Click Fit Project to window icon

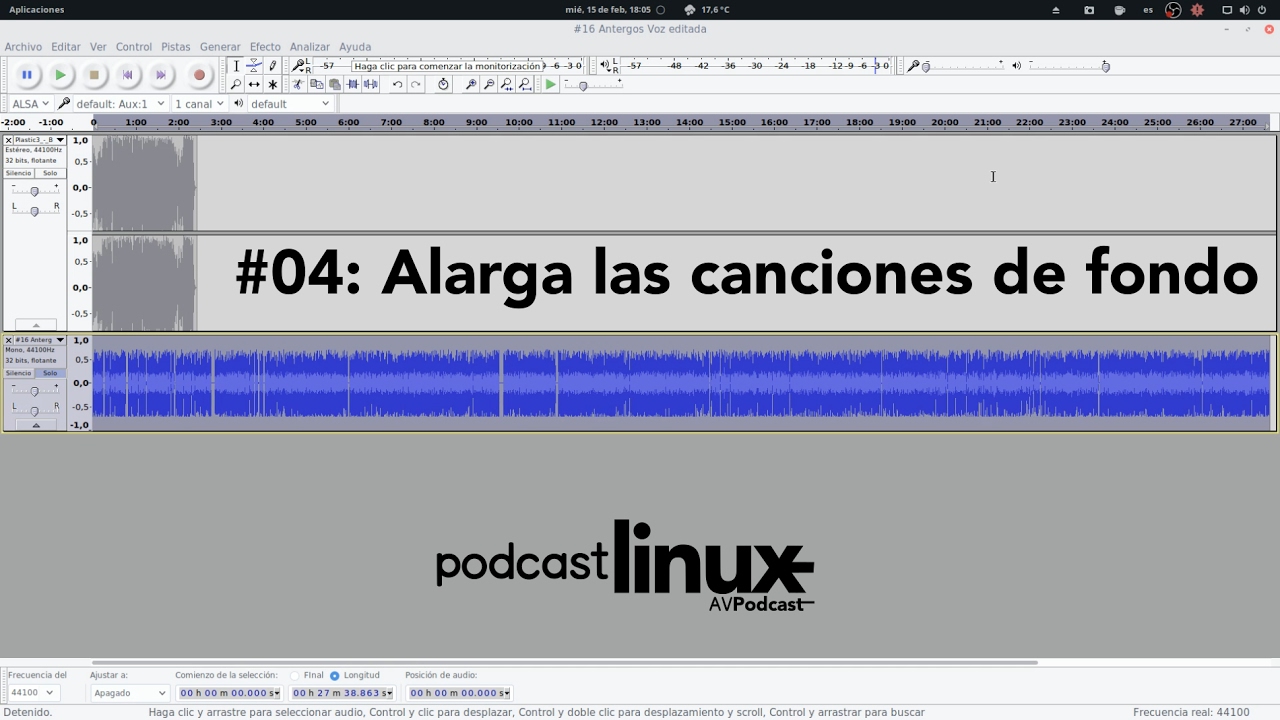point(525,85)
